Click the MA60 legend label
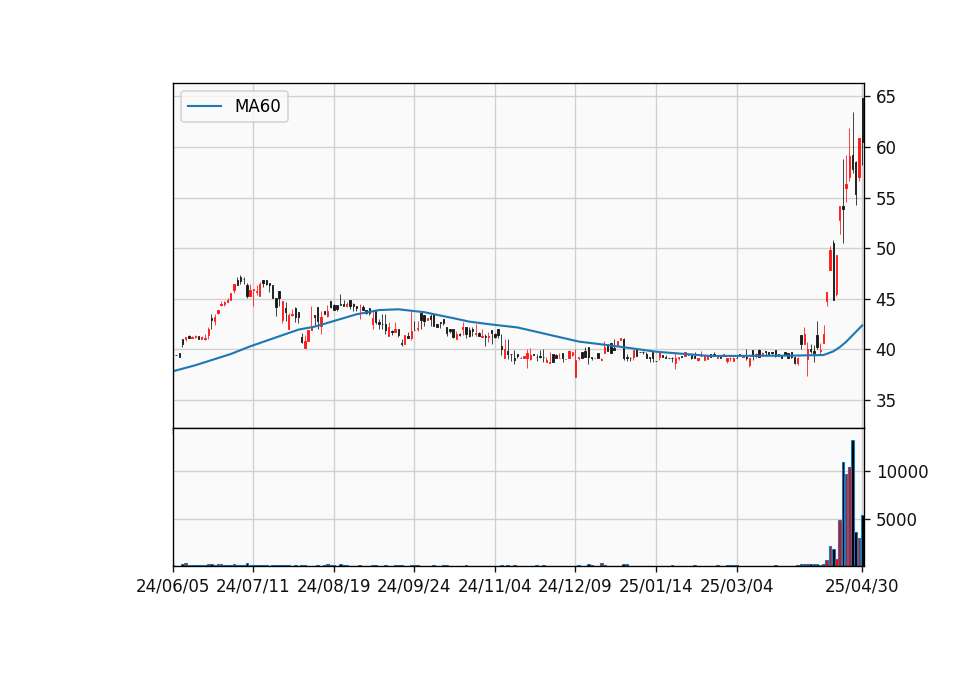The image size is (960, 690). tap(257, 106)
